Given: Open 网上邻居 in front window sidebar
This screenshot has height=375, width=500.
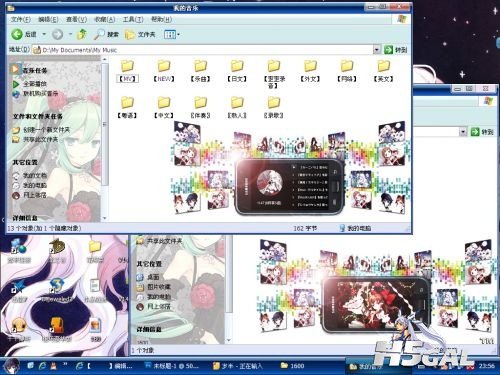Looking at the screenshot, I should 35,195.
